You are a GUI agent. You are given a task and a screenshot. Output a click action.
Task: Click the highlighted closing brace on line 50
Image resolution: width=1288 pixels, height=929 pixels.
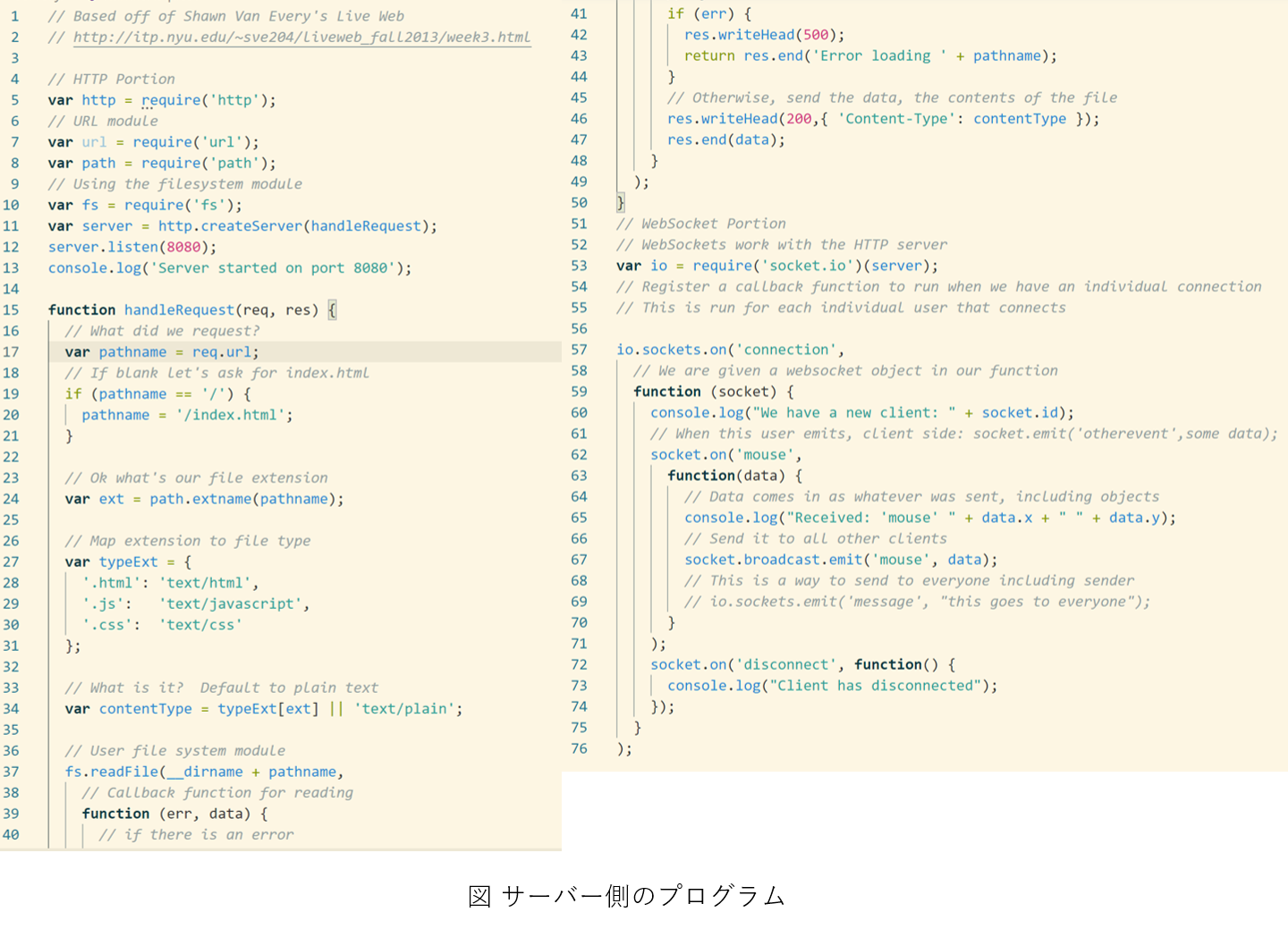click(x=621, y=203)
